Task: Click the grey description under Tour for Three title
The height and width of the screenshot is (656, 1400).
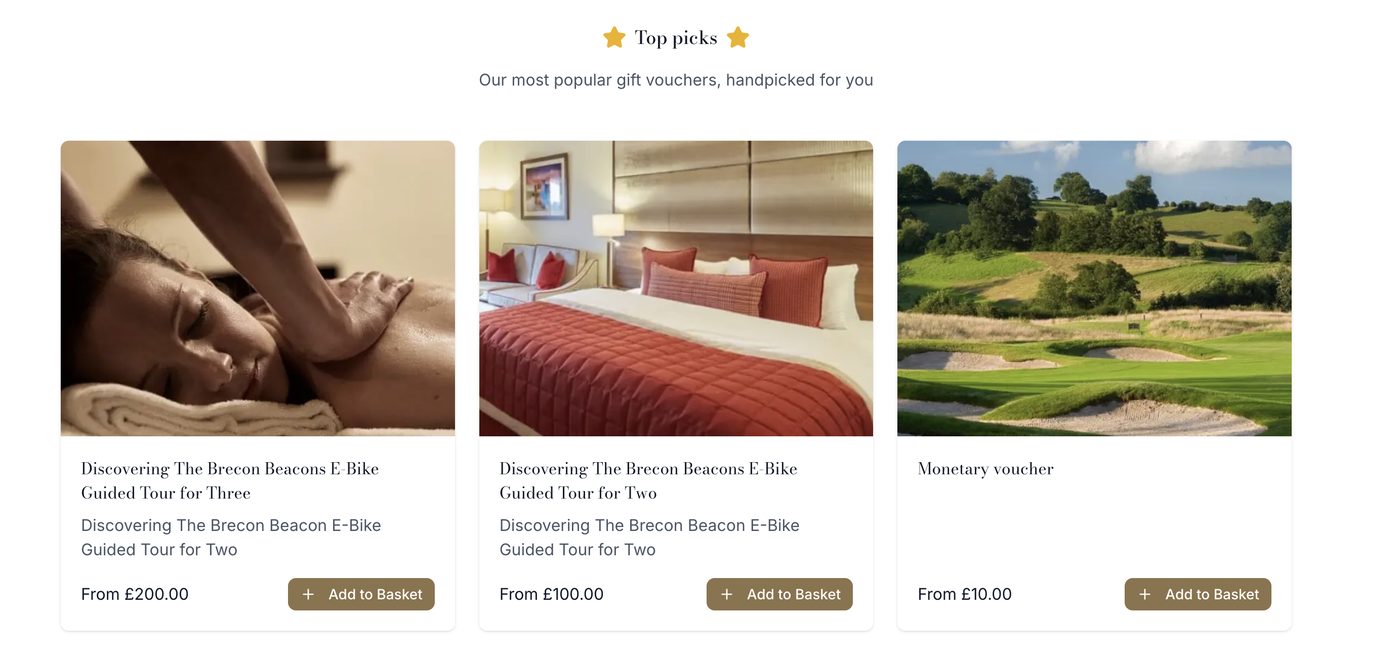Action: coord(231,537)
